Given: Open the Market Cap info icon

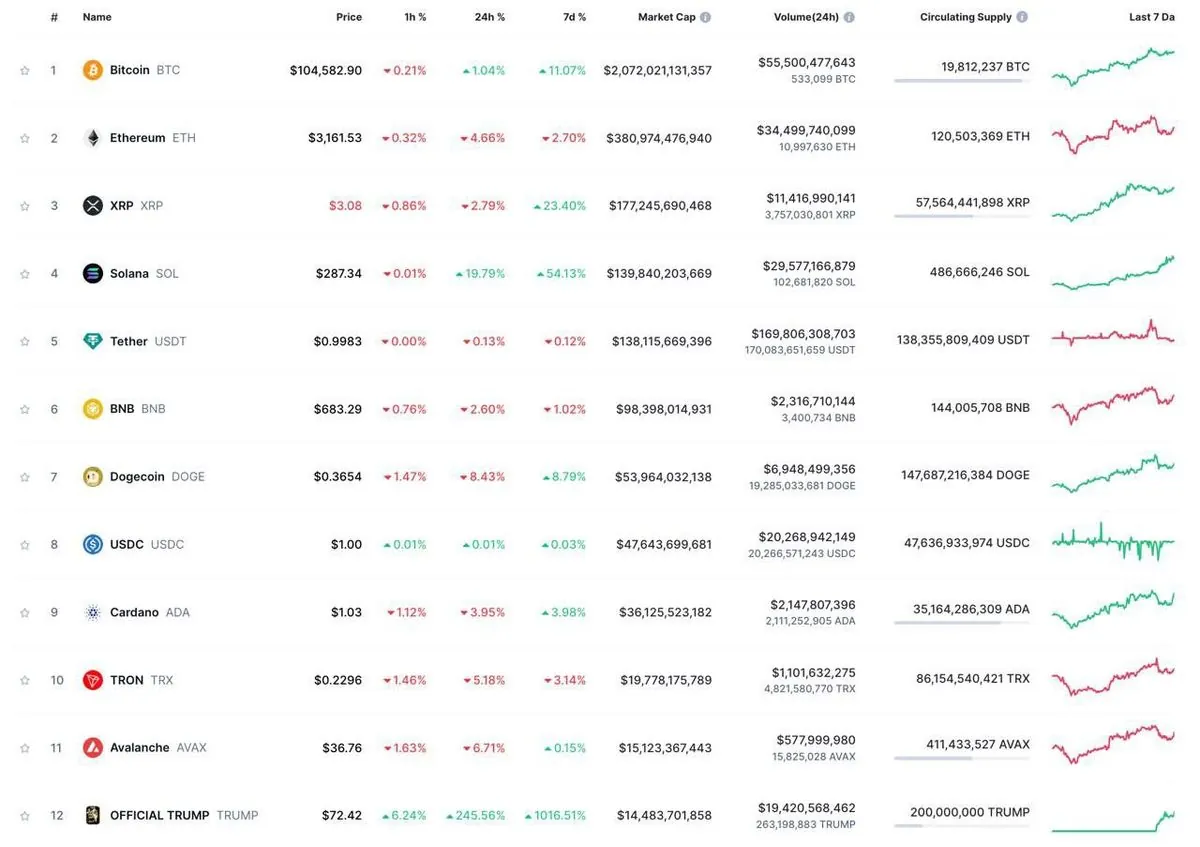Looking at the screenshot, I should coord(706,17).
